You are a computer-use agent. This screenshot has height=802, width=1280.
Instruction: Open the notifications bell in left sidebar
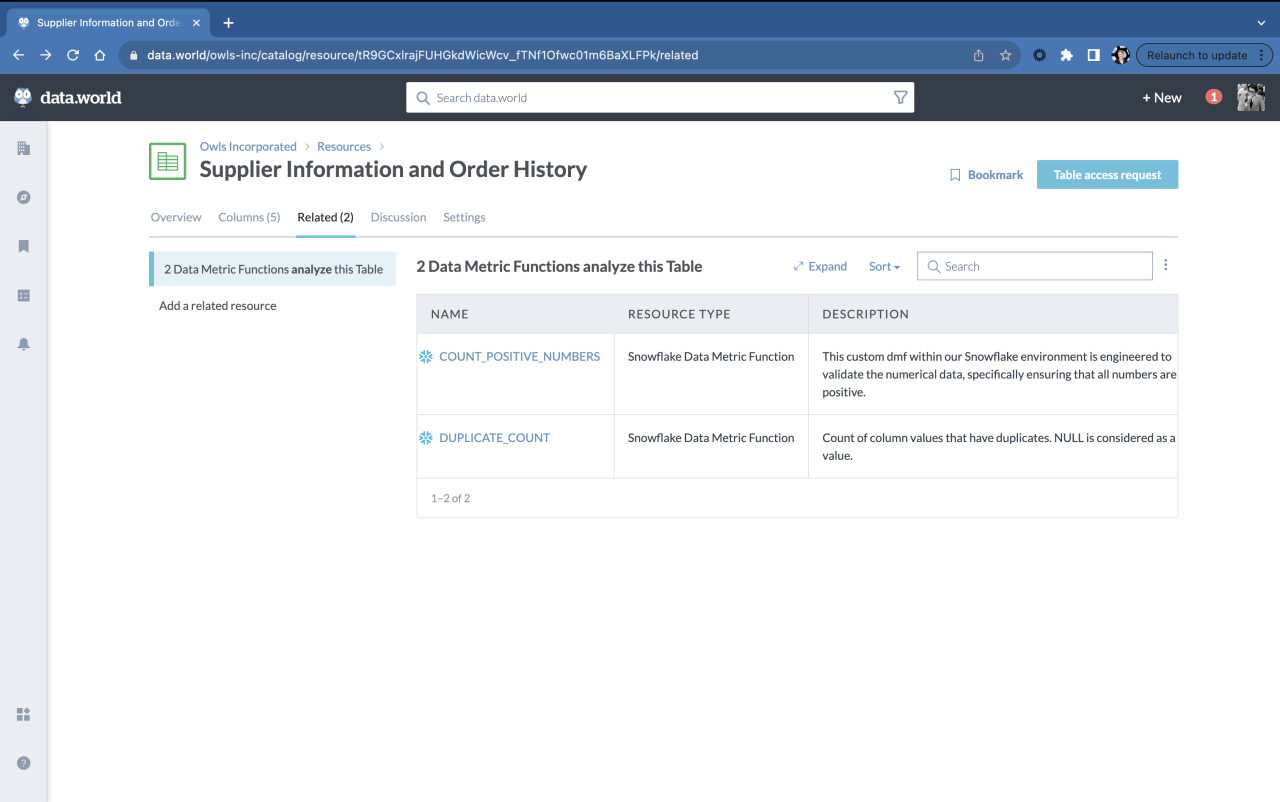24,344
